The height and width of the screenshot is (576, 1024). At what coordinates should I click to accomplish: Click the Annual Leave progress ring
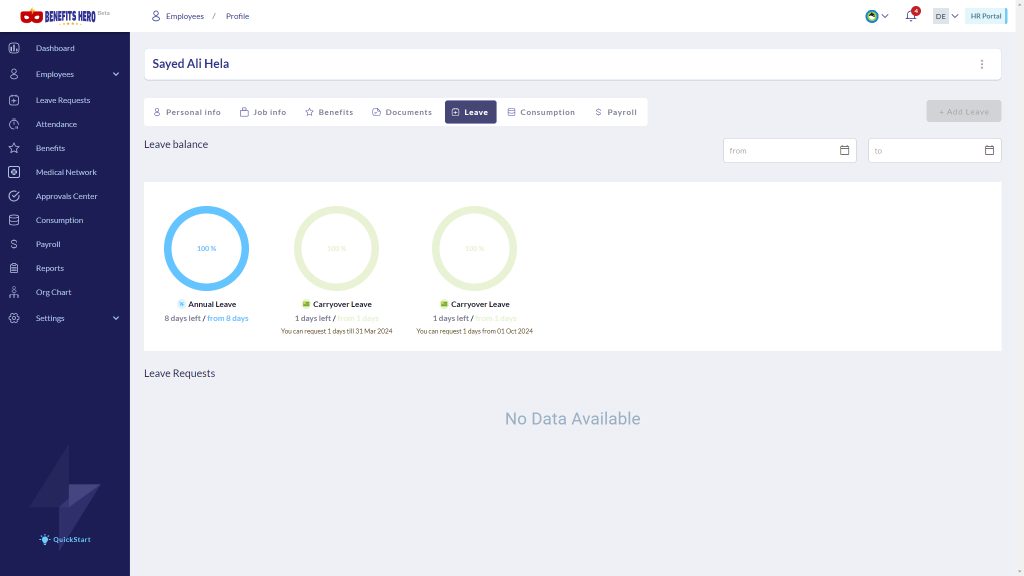tap(206, 248)
